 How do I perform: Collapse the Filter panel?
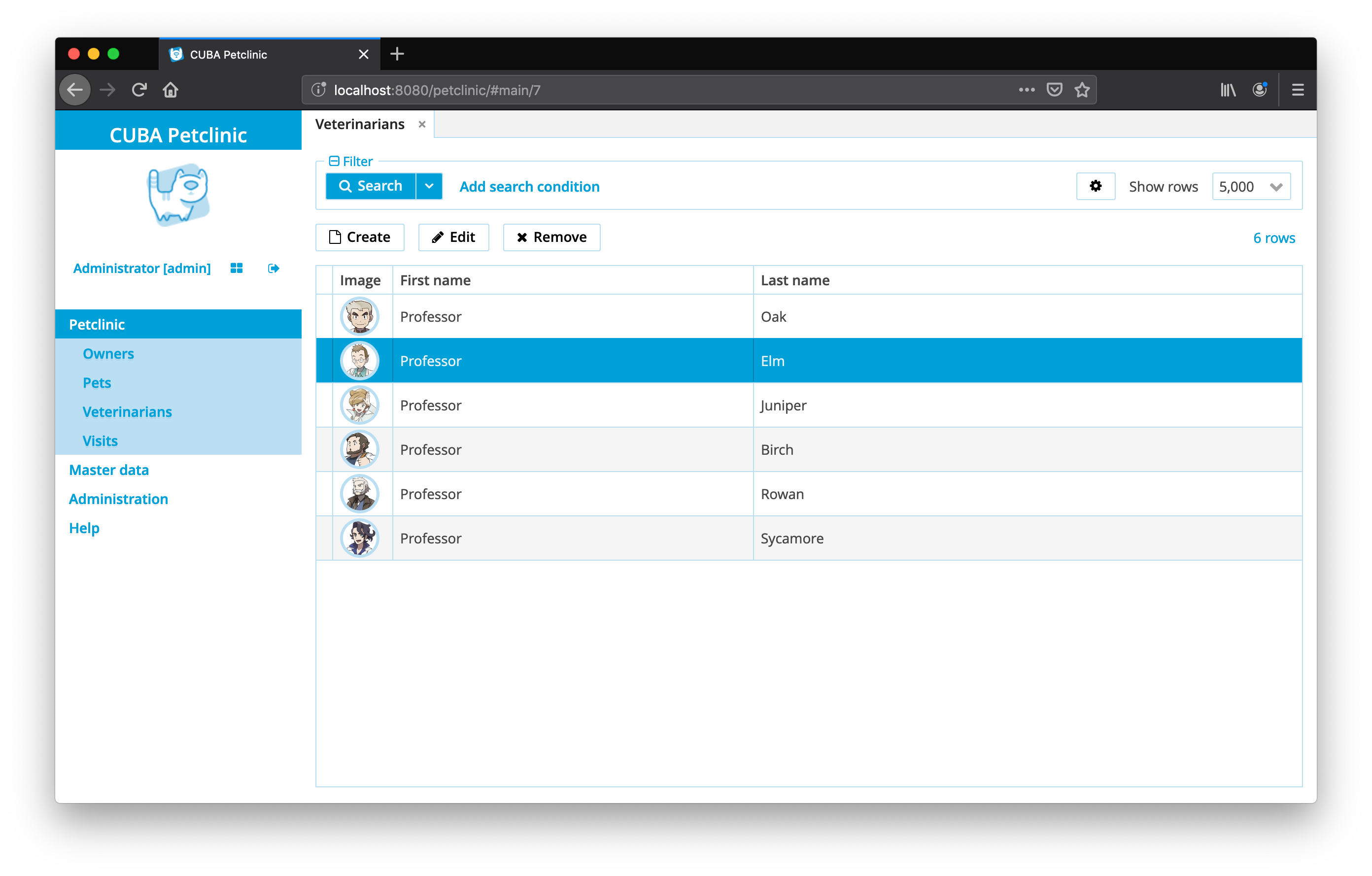click(x=335, y=161)
